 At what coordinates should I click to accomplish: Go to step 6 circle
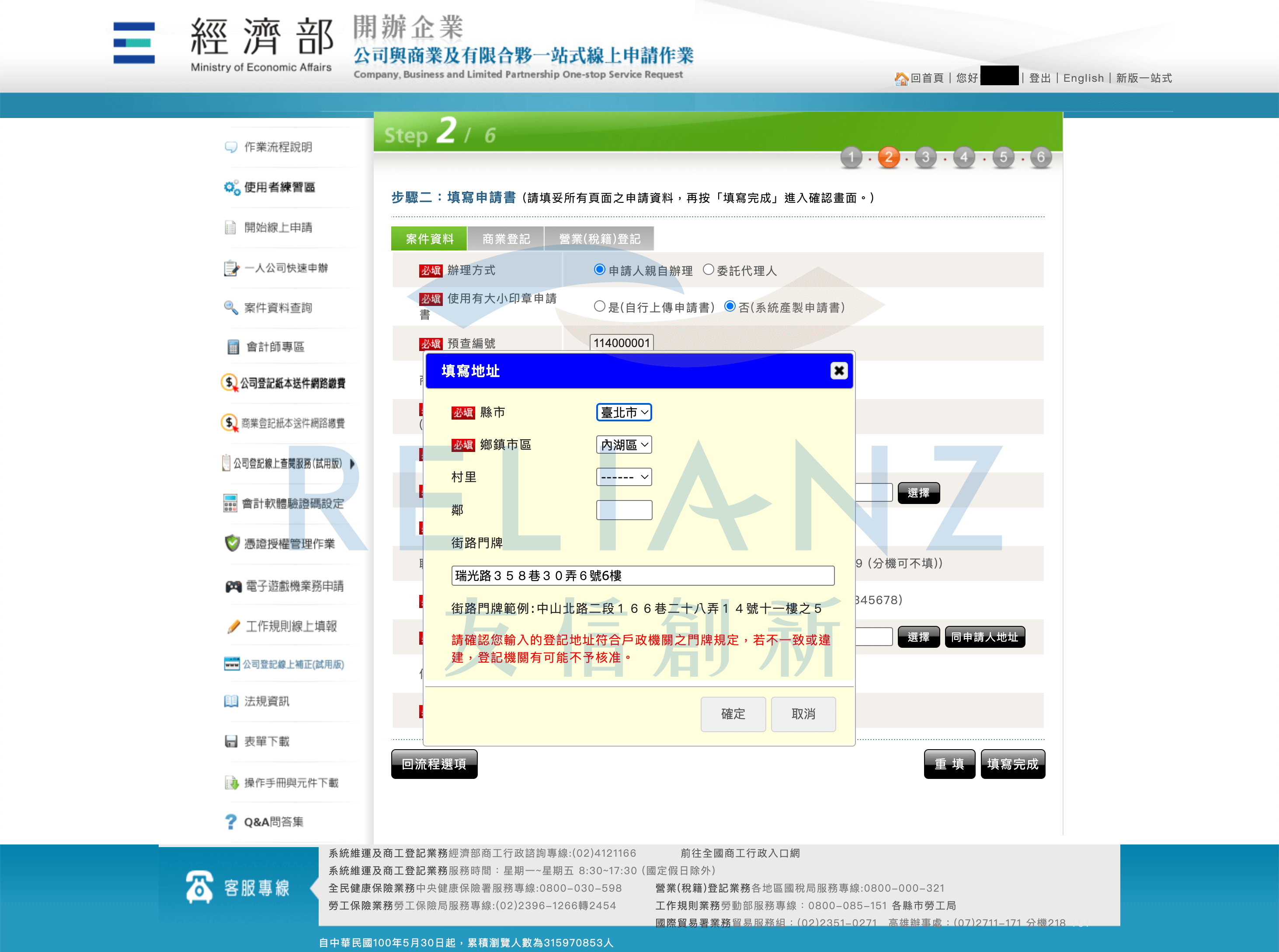tap(1040, 157)
